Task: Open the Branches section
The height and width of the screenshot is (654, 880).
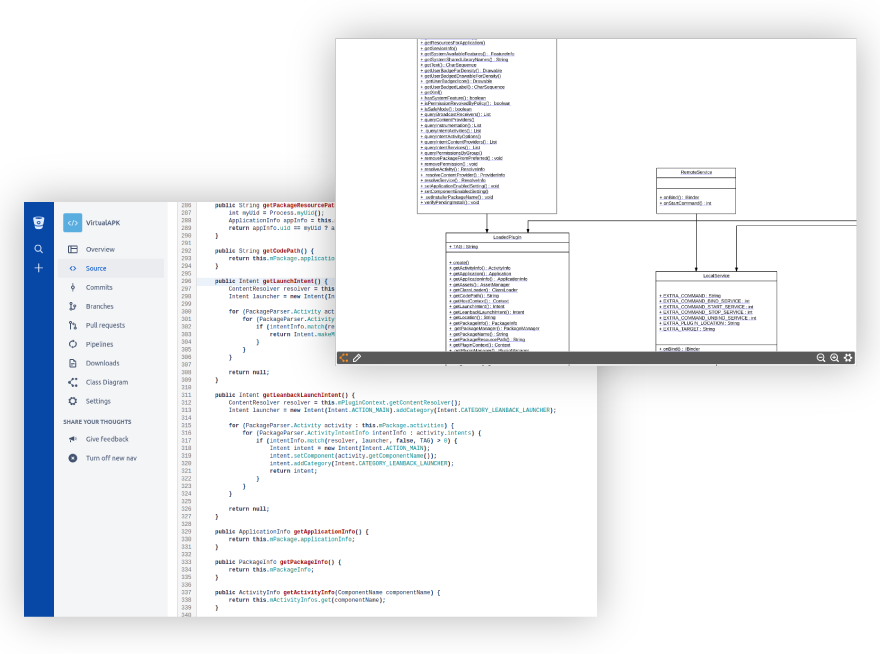Action: 111,307
